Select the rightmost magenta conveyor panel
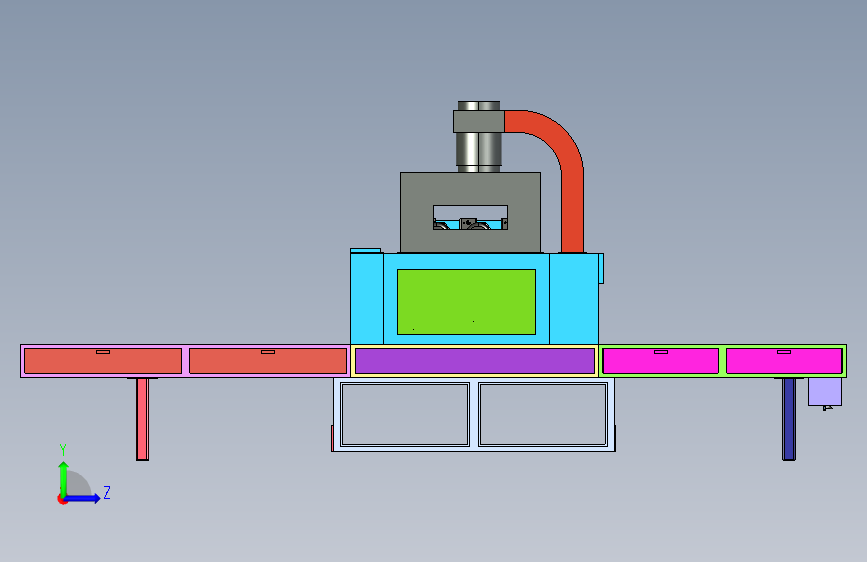 coord(784,361)
